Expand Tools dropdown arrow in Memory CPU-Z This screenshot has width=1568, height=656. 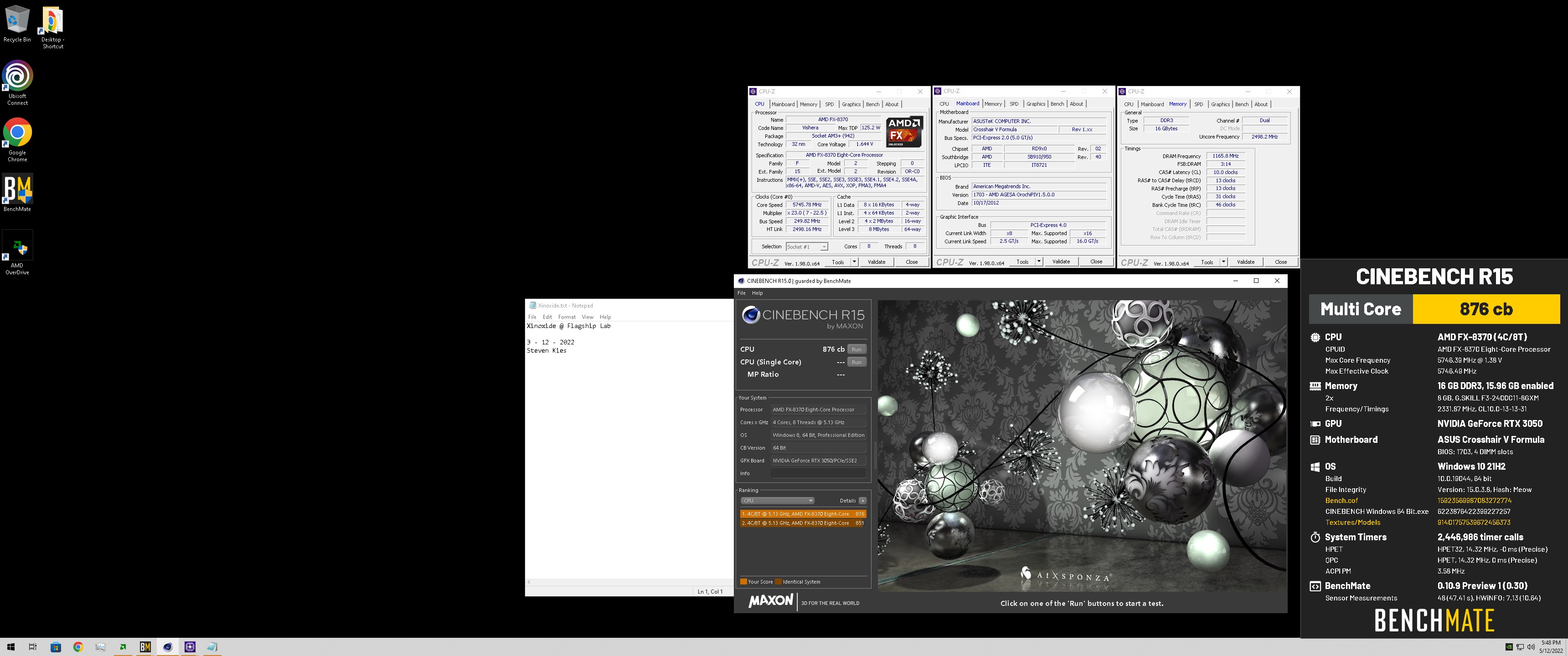(1223, 262)
